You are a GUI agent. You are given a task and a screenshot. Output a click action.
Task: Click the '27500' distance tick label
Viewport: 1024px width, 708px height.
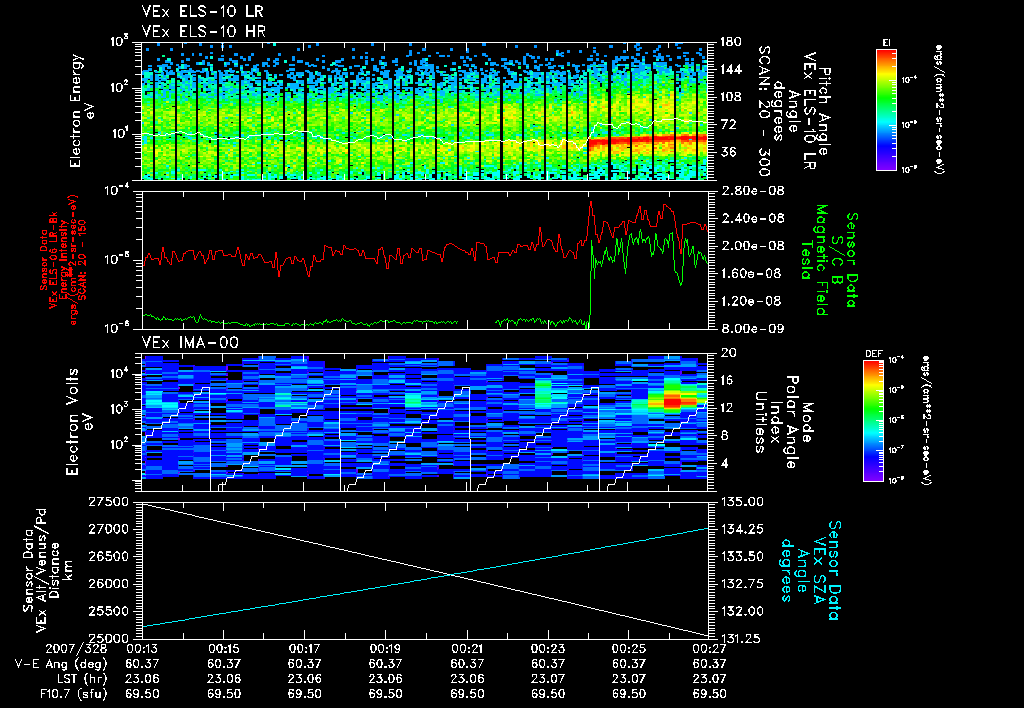108,502
